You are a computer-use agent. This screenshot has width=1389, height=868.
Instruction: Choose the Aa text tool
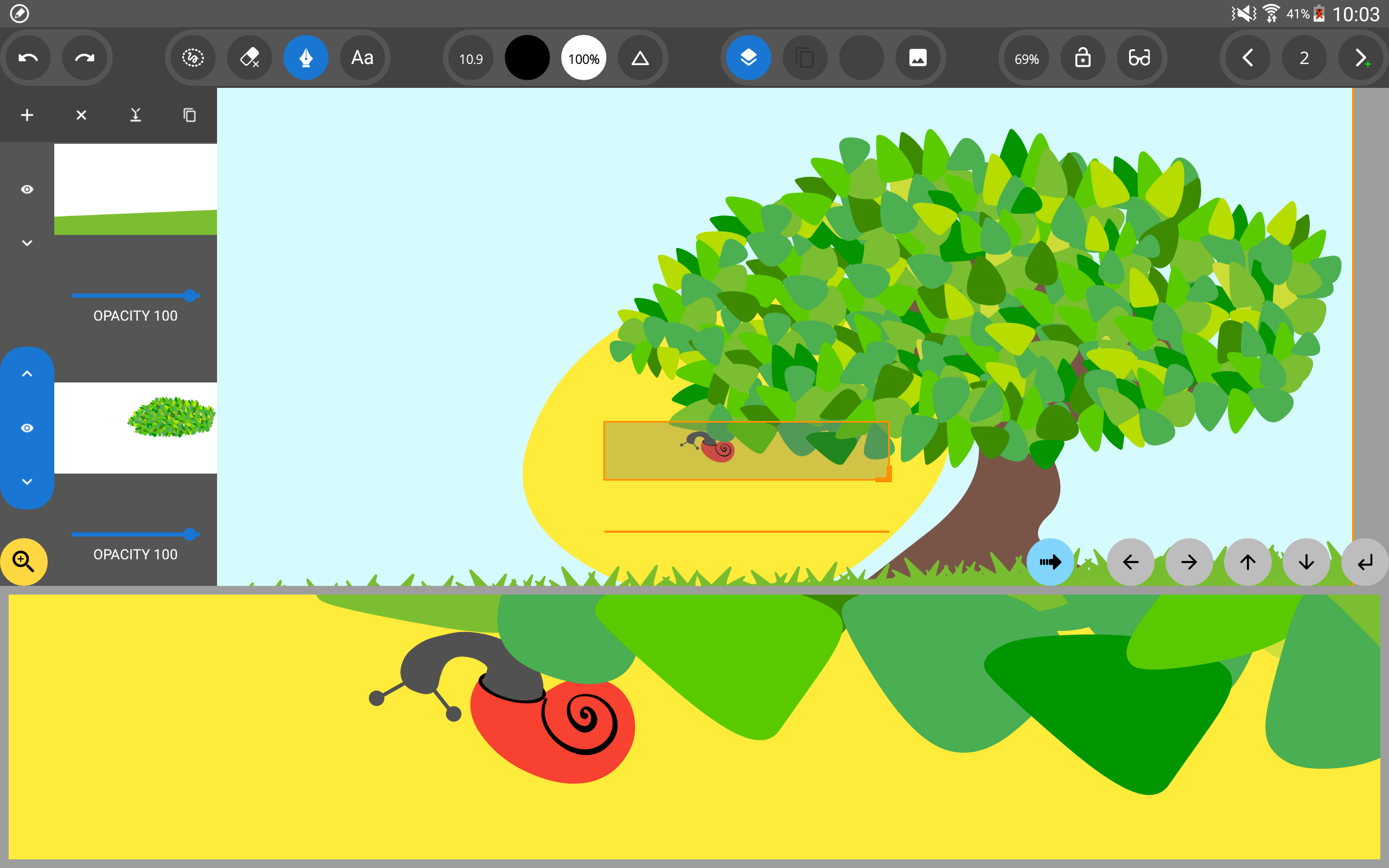362,58
